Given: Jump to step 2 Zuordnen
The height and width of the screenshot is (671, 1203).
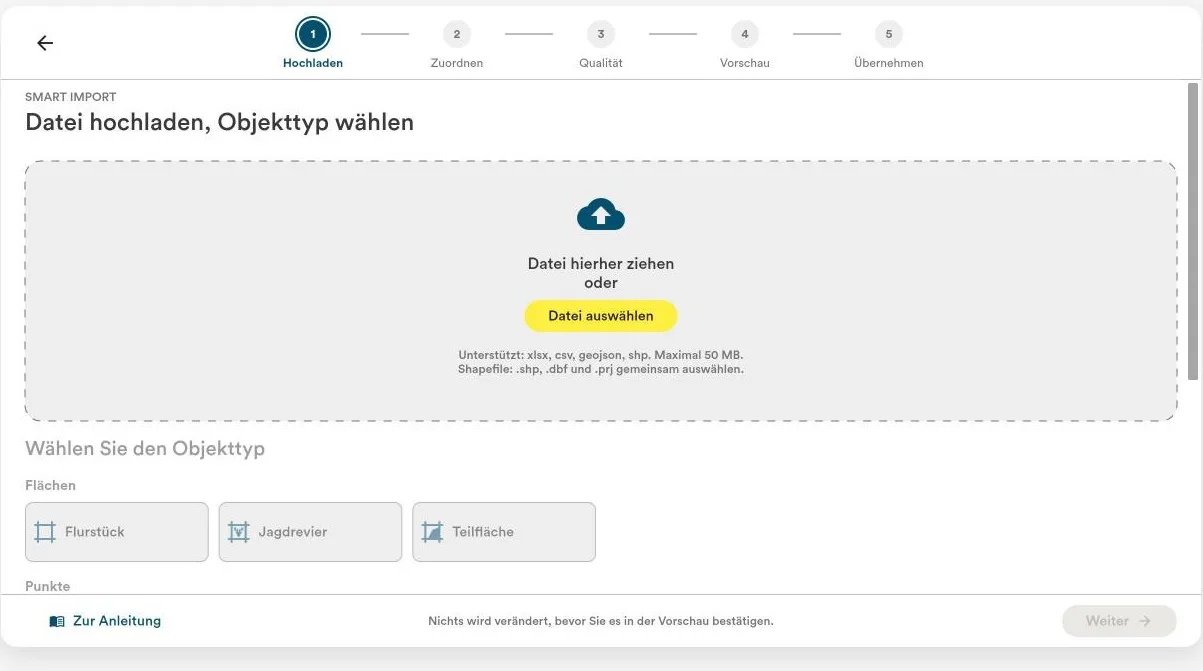Looking at the screenshot, I should coord(457,45).
